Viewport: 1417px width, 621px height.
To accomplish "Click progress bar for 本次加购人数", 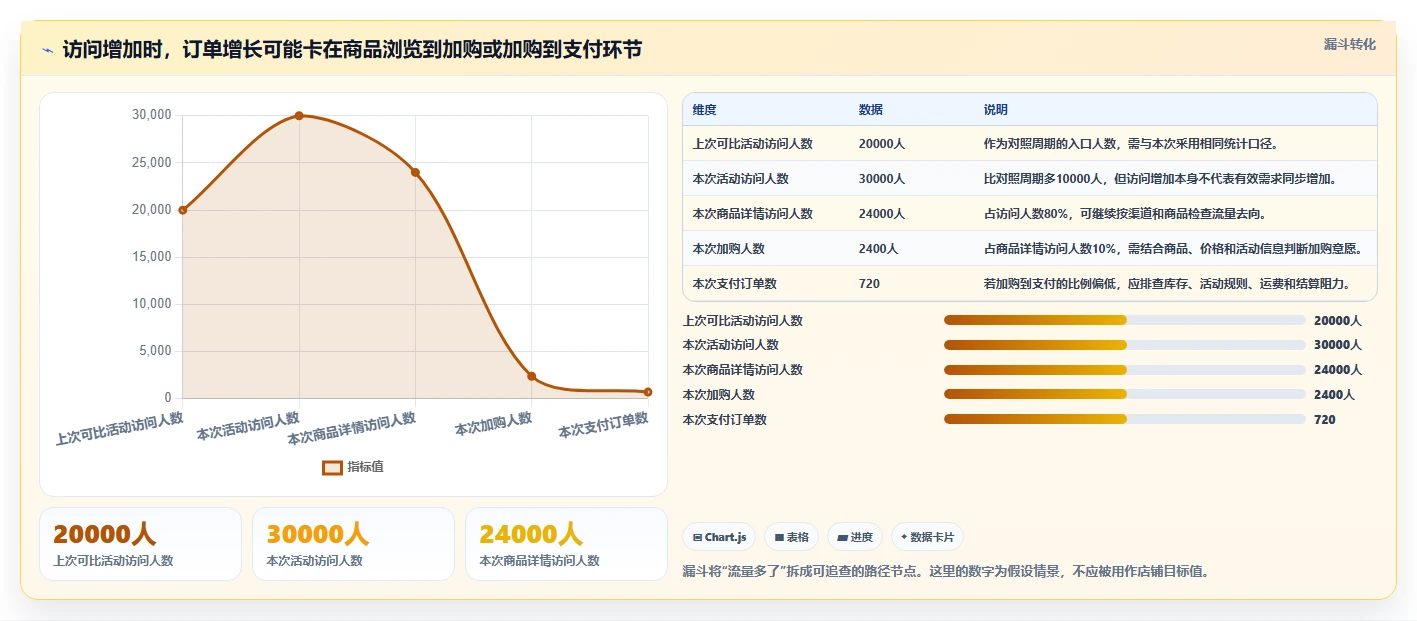I will pos(1125,394).
